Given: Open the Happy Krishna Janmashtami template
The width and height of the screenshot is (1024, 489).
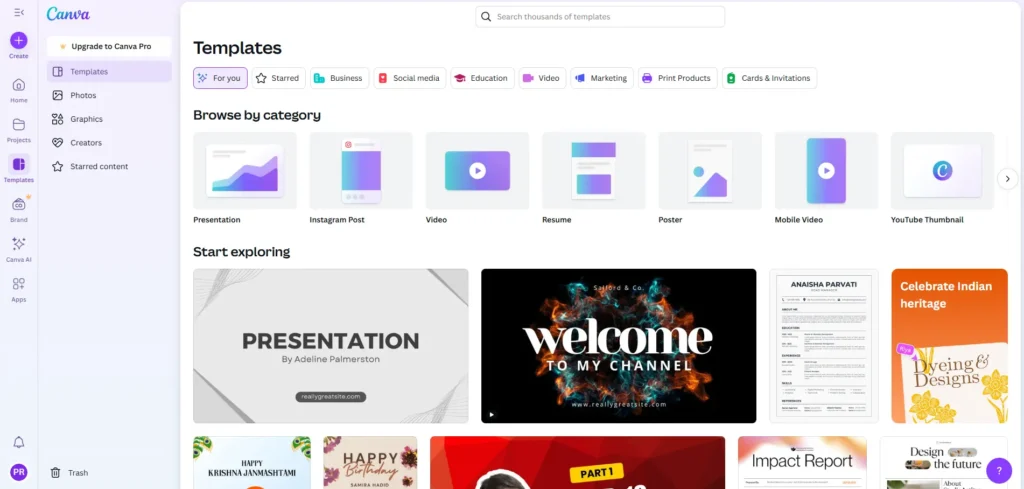Looking at the screenshot, I should [252, 462].
